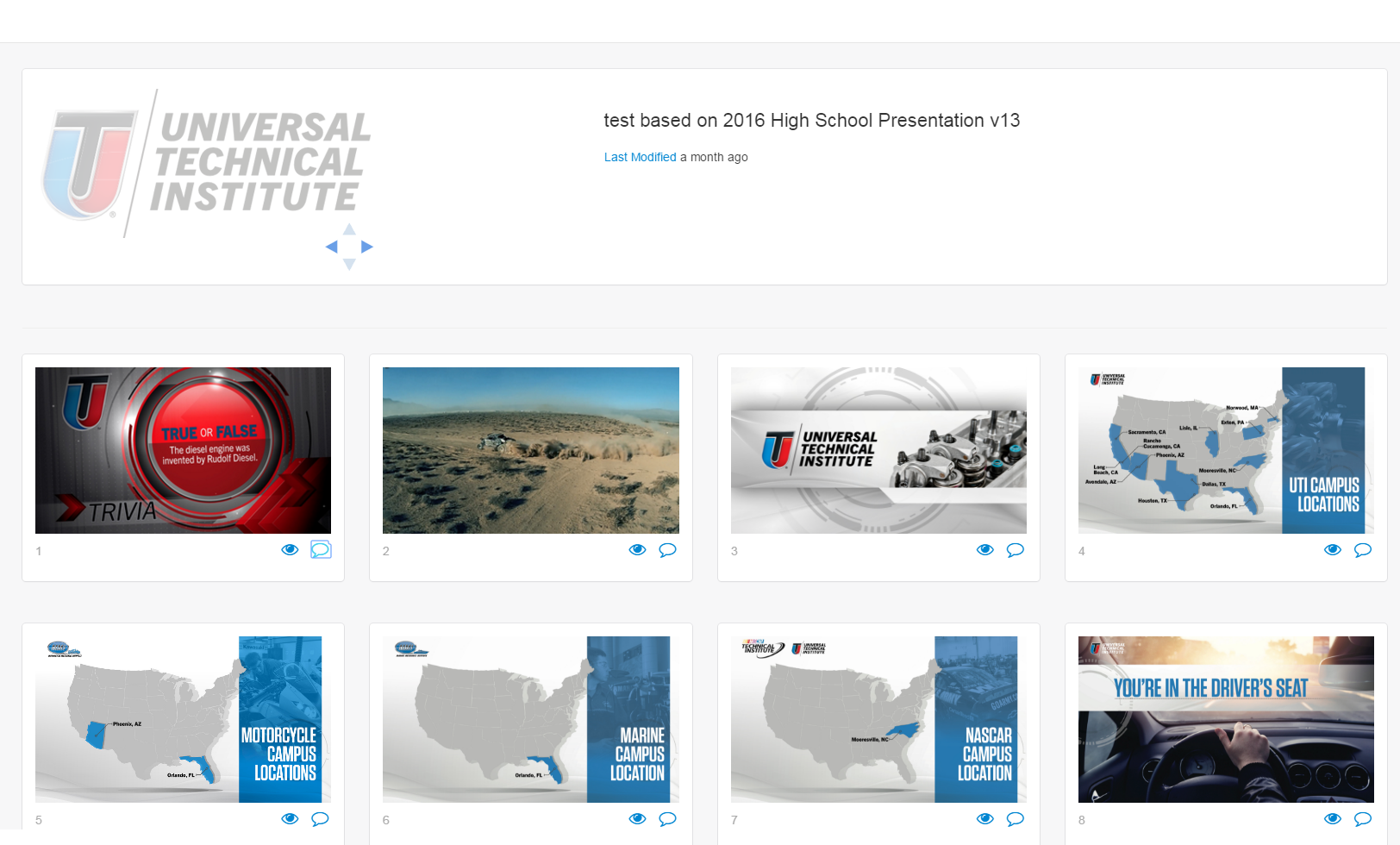Open comments for slide 5

pos(320,819)
